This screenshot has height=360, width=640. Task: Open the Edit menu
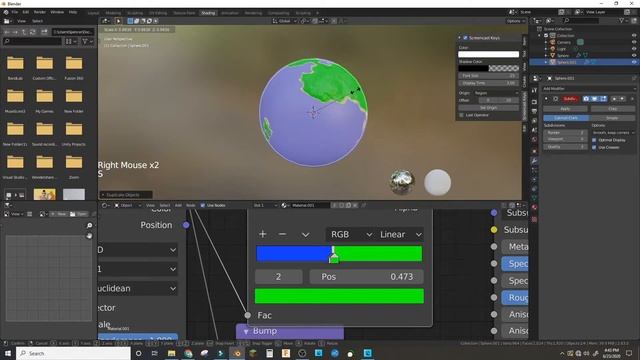(26, 12)
